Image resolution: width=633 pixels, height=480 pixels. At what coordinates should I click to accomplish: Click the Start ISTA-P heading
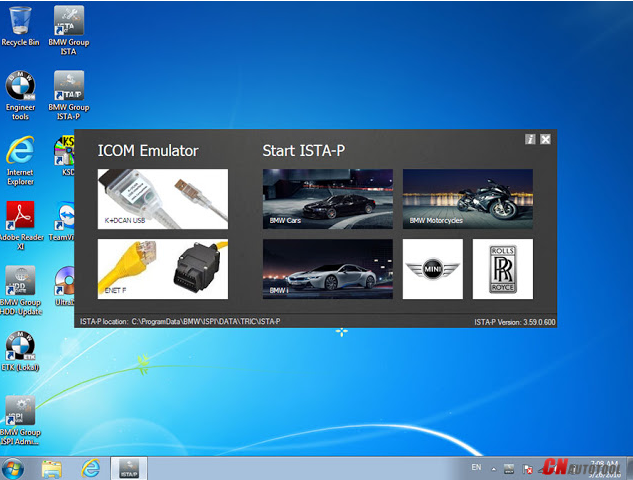click(x=304, y=151)
